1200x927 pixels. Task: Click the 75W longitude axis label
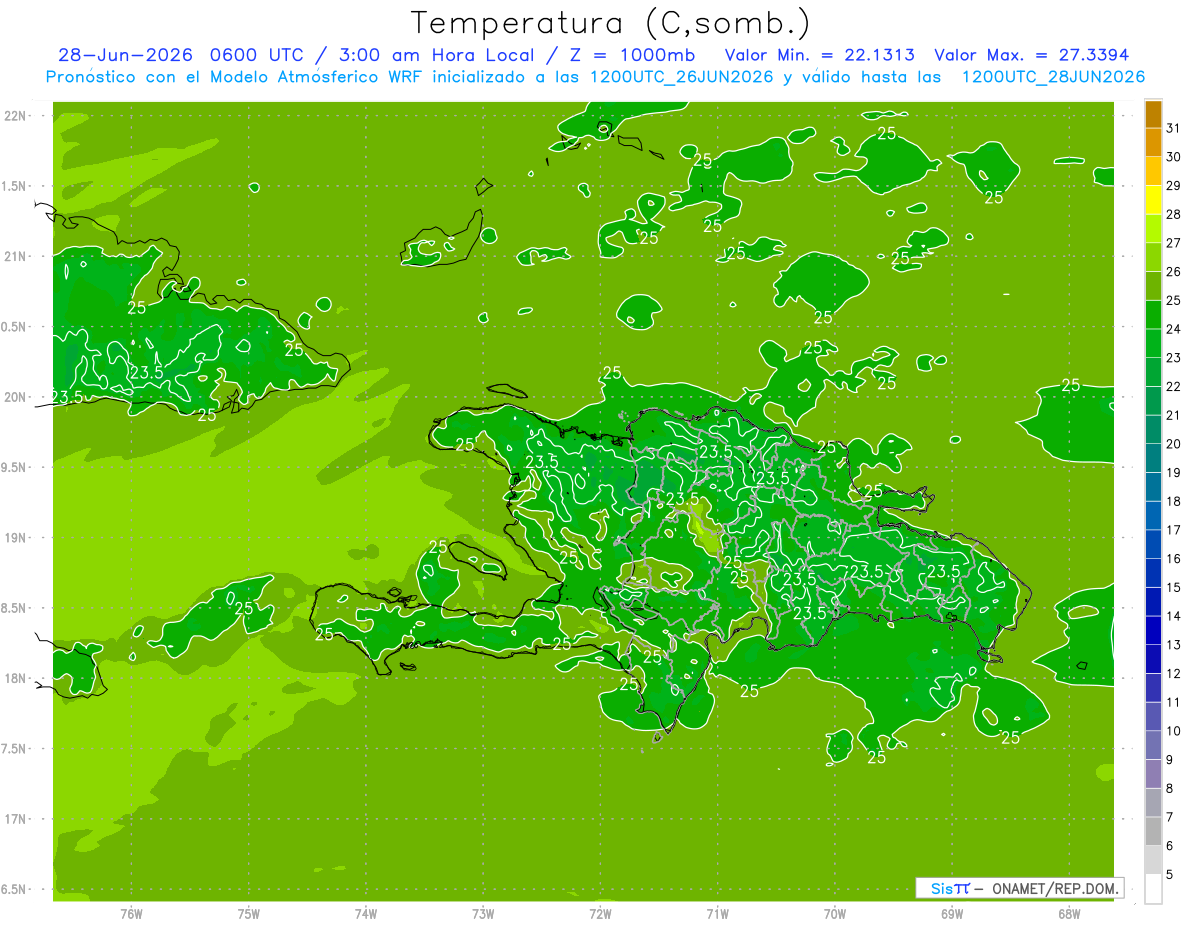[249, 914]
